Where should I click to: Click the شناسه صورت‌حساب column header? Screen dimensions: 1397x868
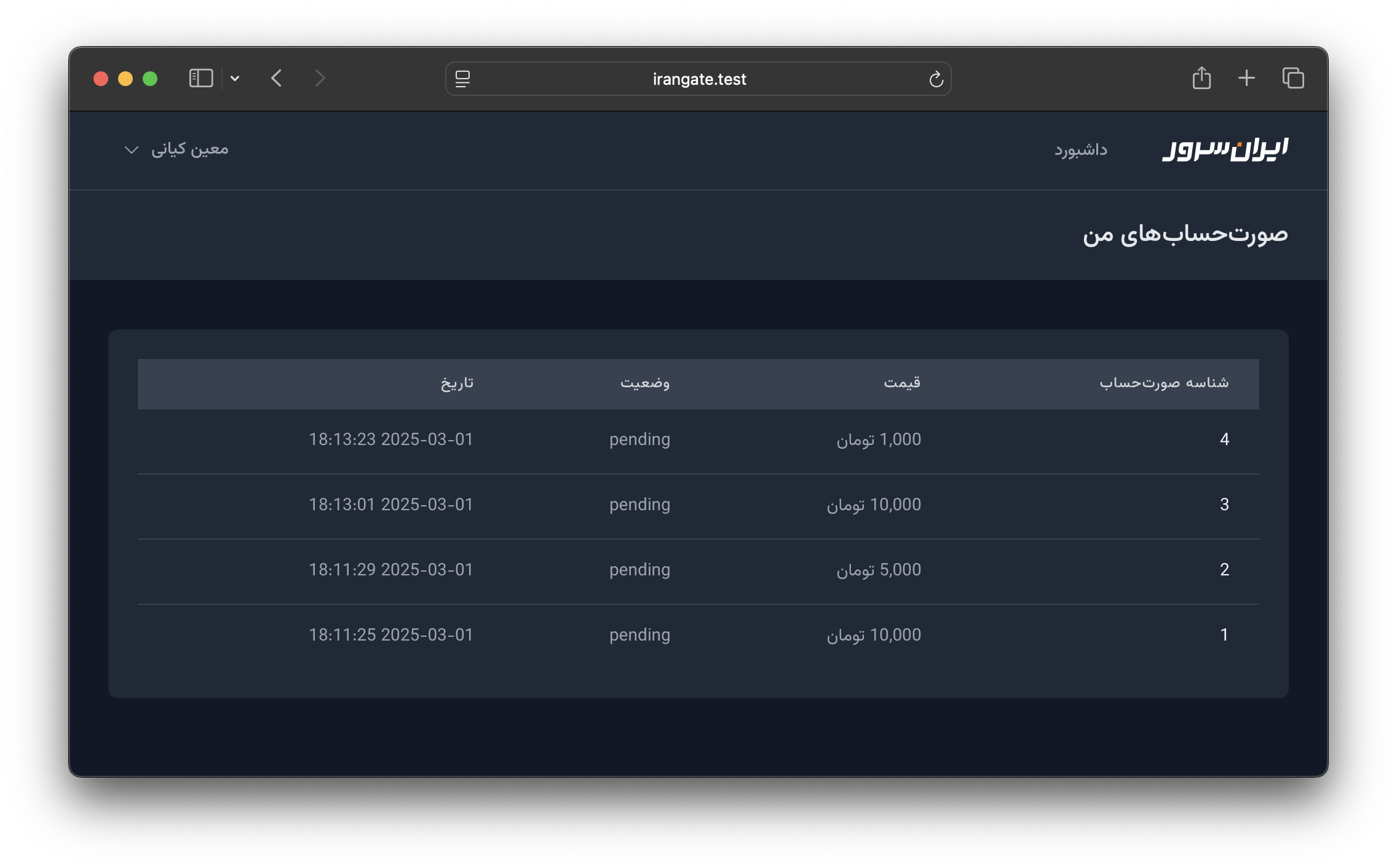pyautogui.click(x=1163, y=383)
